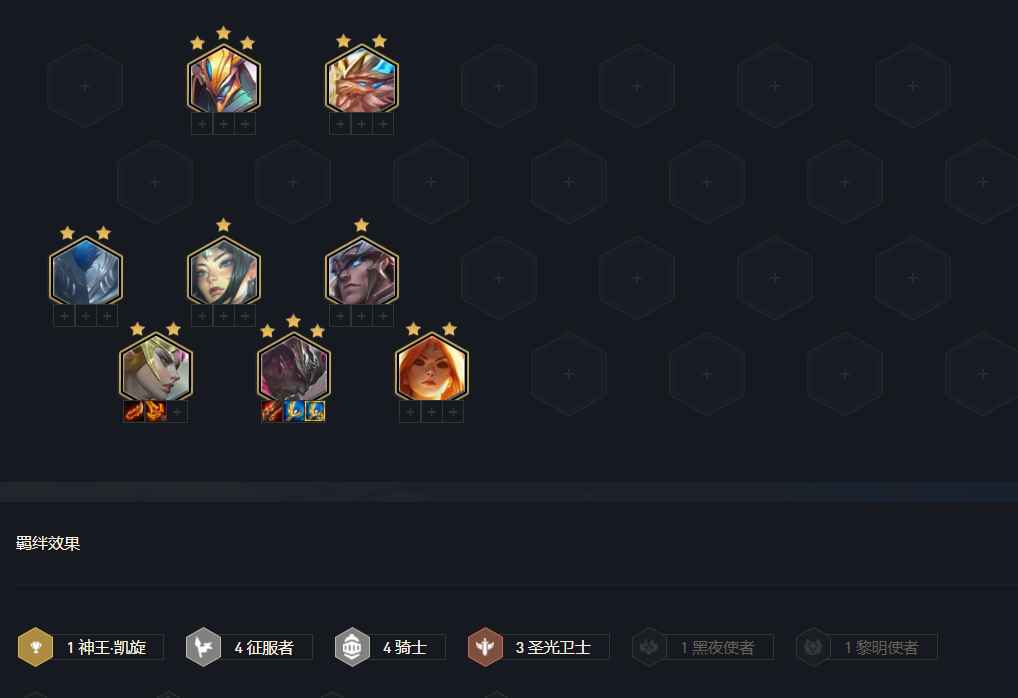Click red sword item on purple armored champion
Screen dimensions: 1018x698
coord(271,411)
